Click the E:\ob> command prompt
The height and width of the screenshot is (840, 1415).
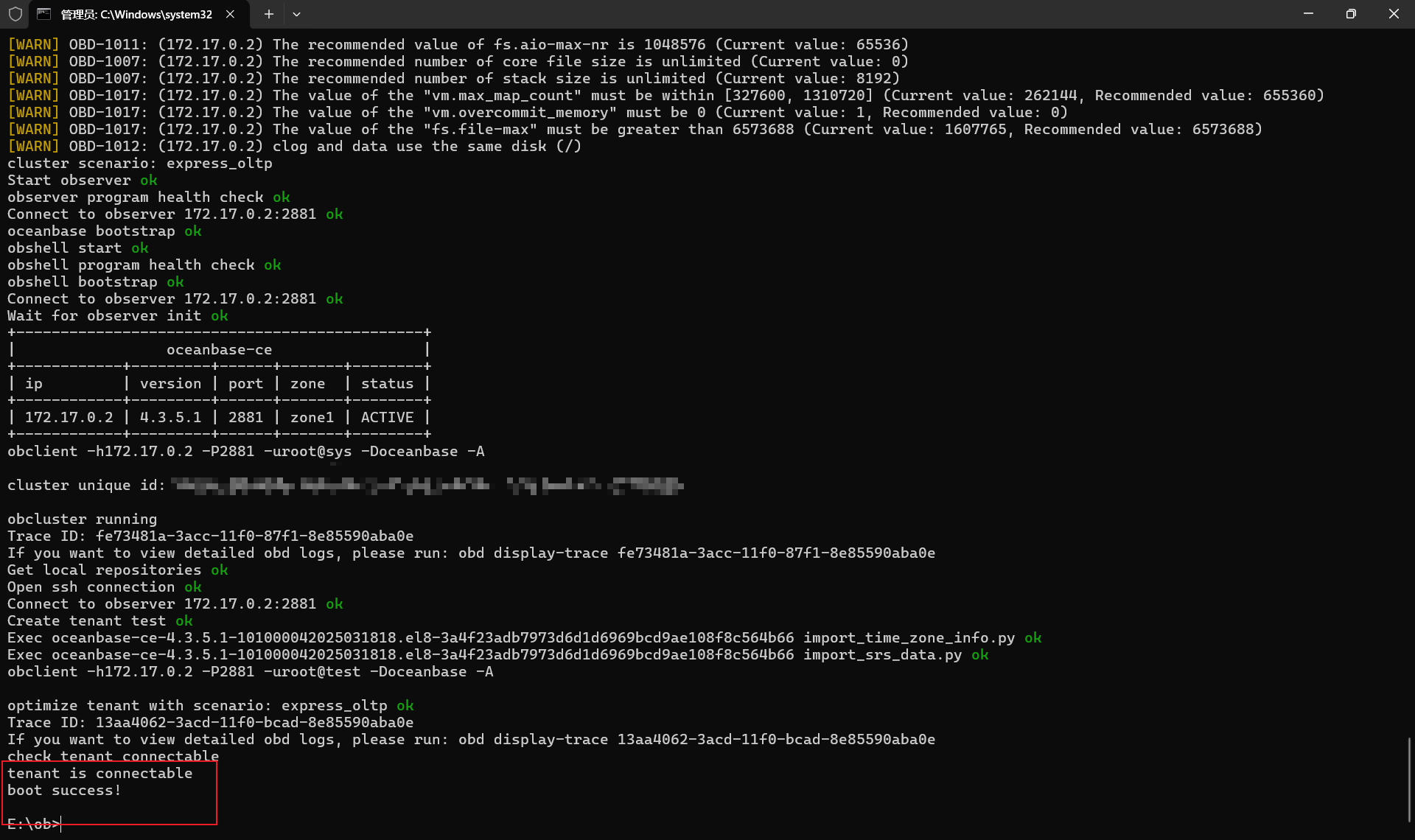32,824
